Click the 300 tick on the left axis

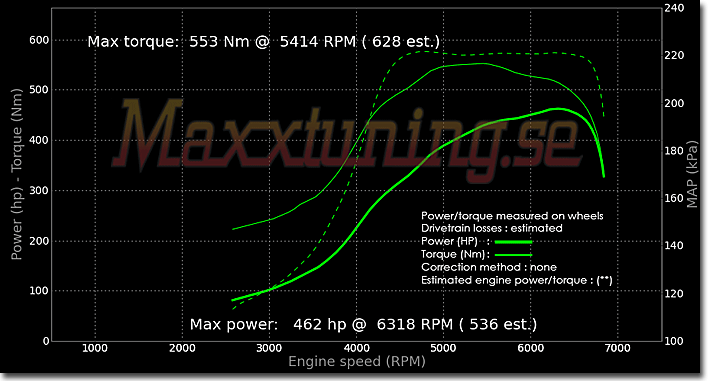pyautogui.click(x=39, y=190)
